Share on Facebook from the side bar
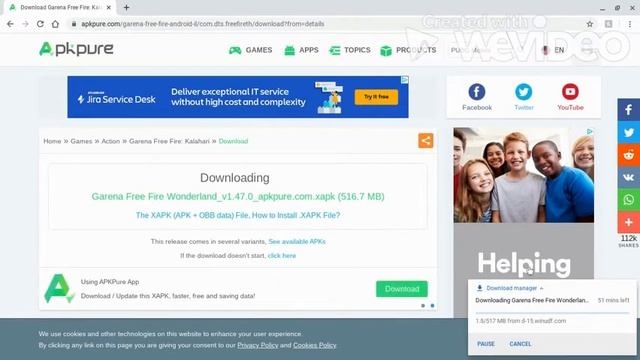The height and width of the screenshot is (360, 640). coord(629,109)
